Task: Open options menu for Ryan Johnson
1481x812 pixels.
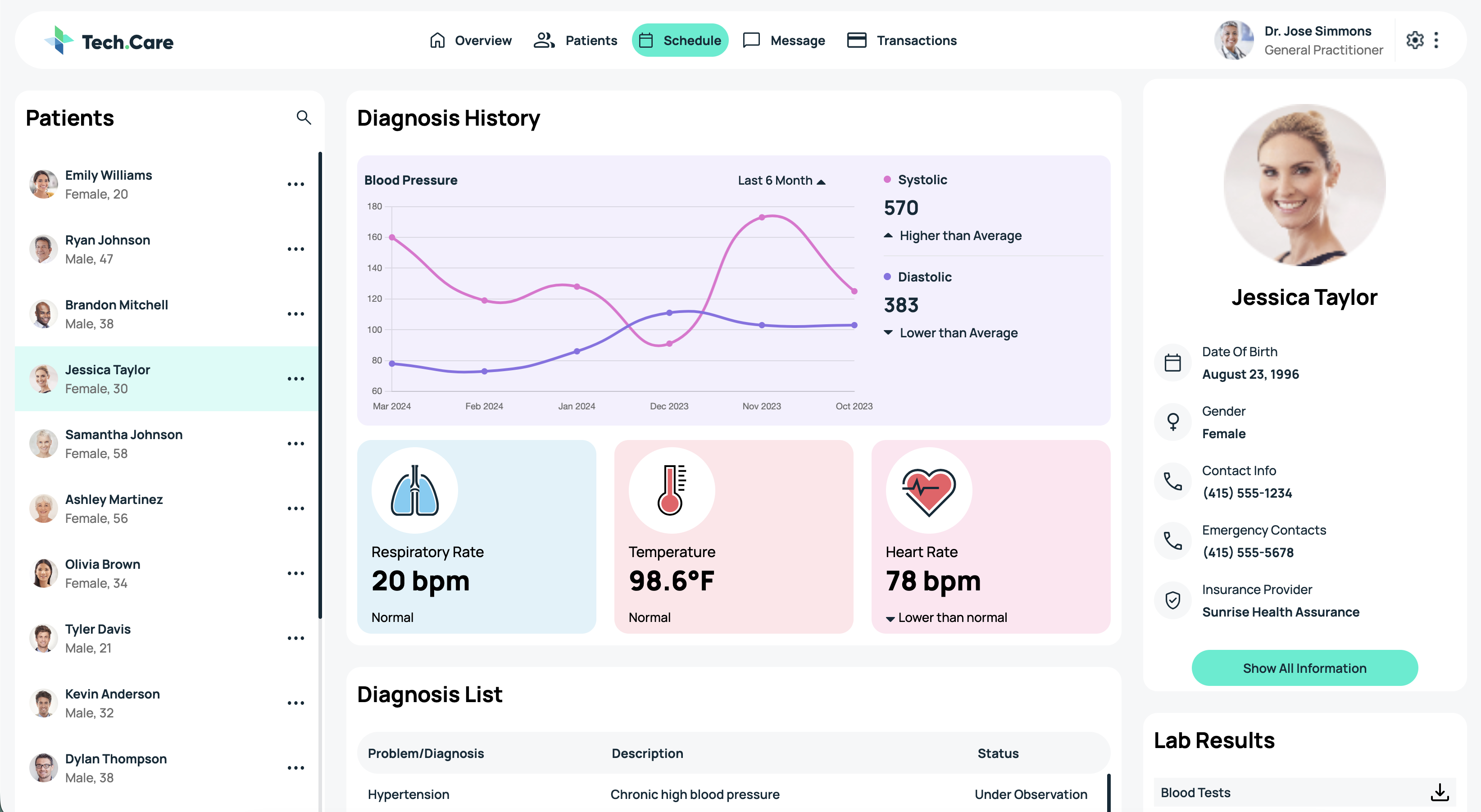Action: pyautogui.click(x=295, y=249)
